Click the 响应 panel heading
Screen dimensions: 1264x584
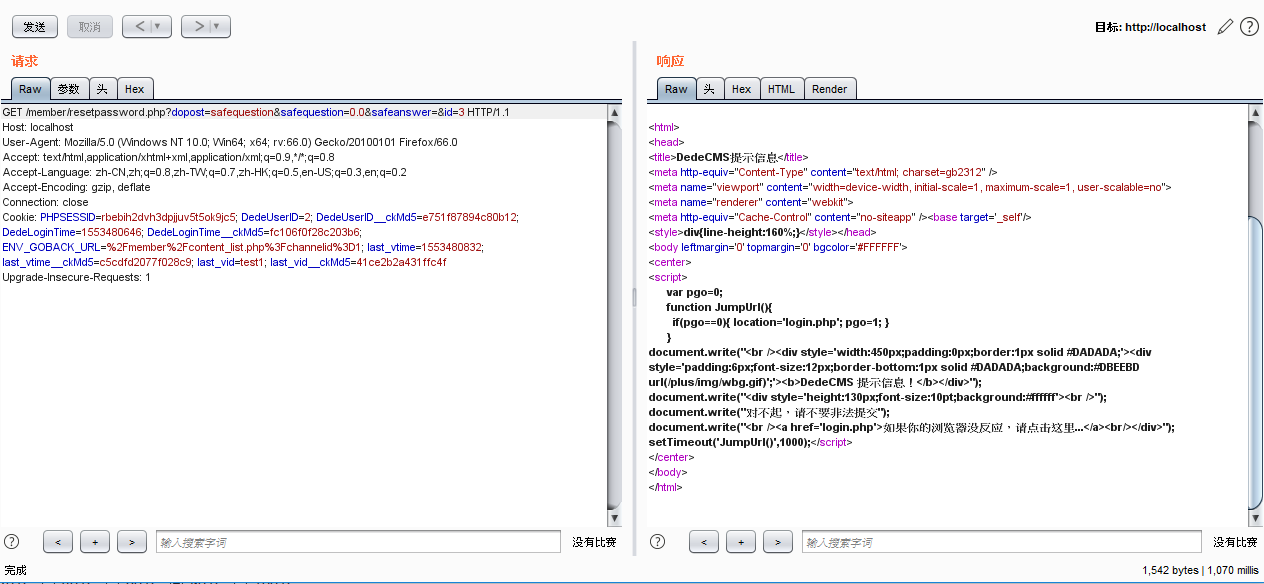[x=670, y=61]
